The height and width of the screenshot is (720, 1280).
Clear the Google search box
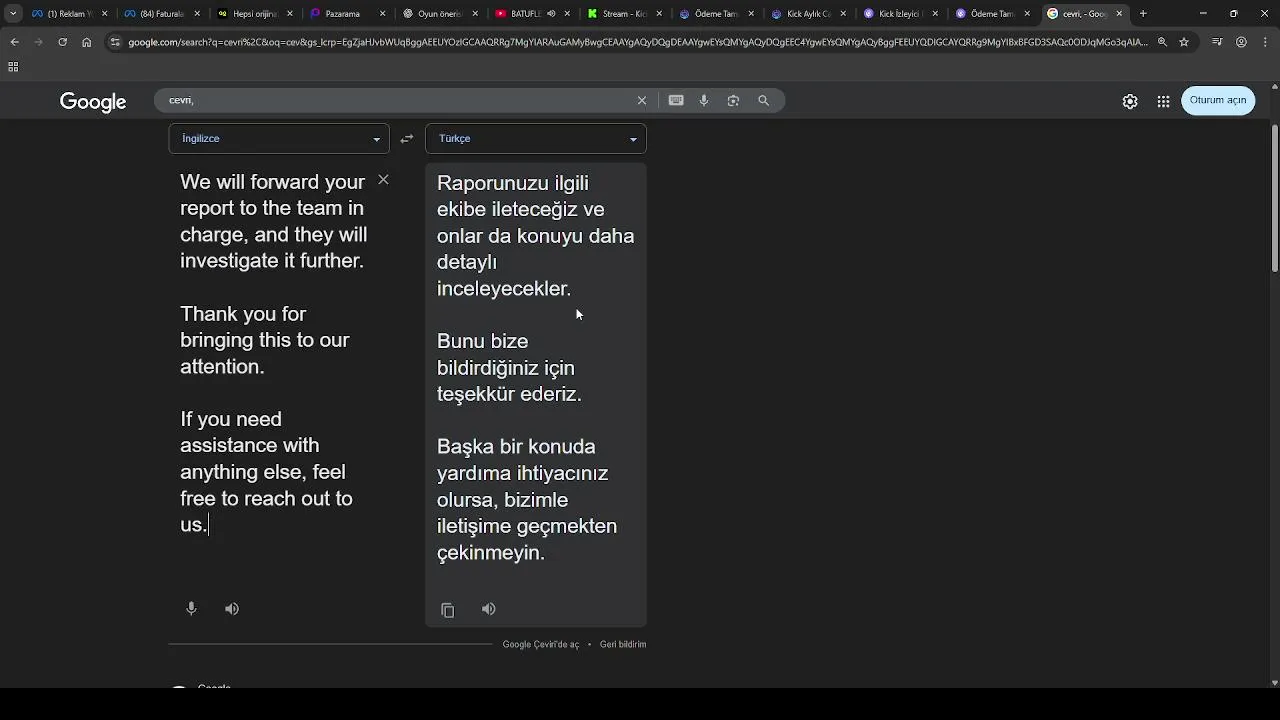[x=642, y=100]
